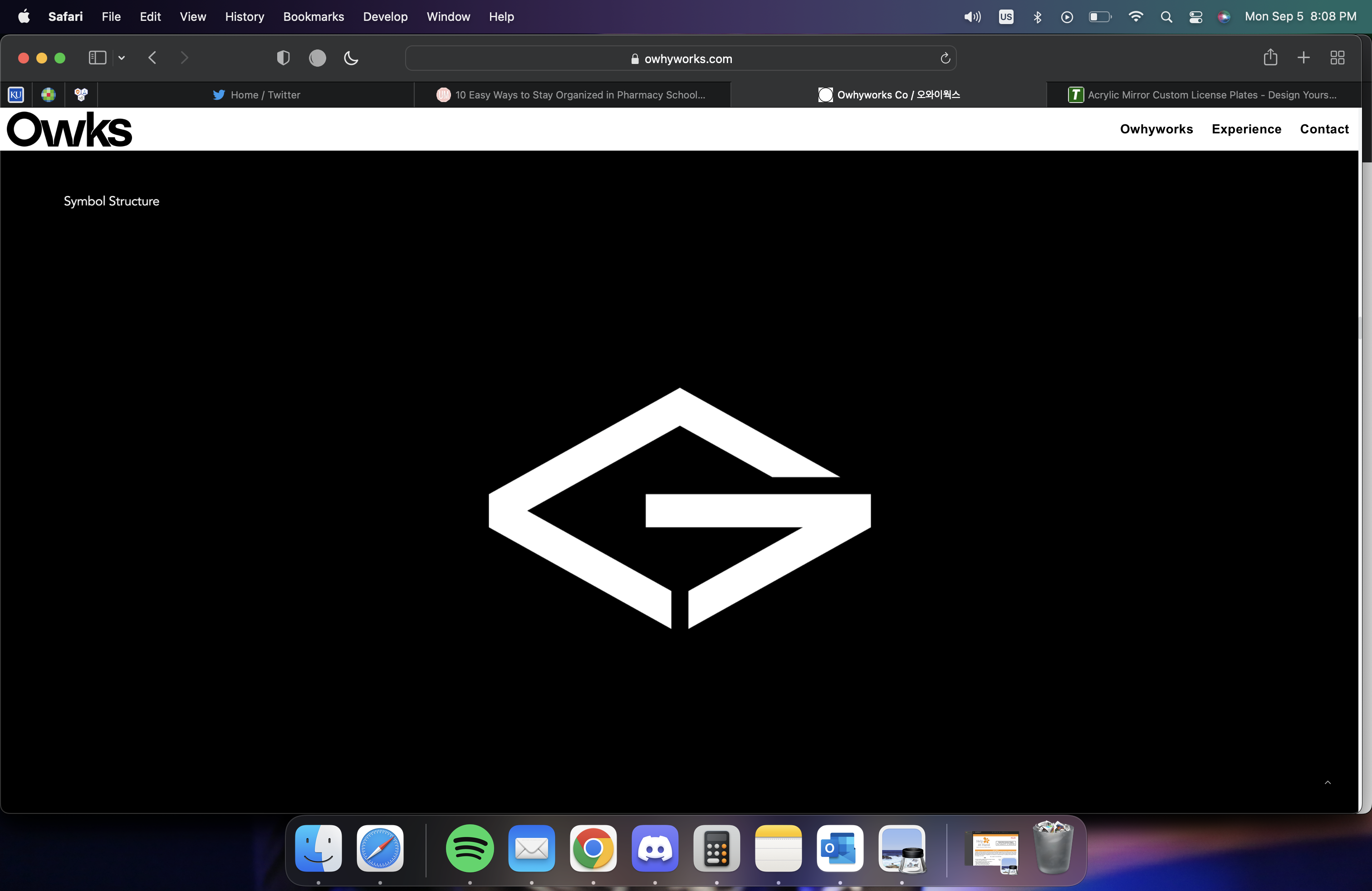Image resolution: width=1372 pixels, height=891 pixels.
Task: Click the battery status icon
Action: pos(1100,17)
